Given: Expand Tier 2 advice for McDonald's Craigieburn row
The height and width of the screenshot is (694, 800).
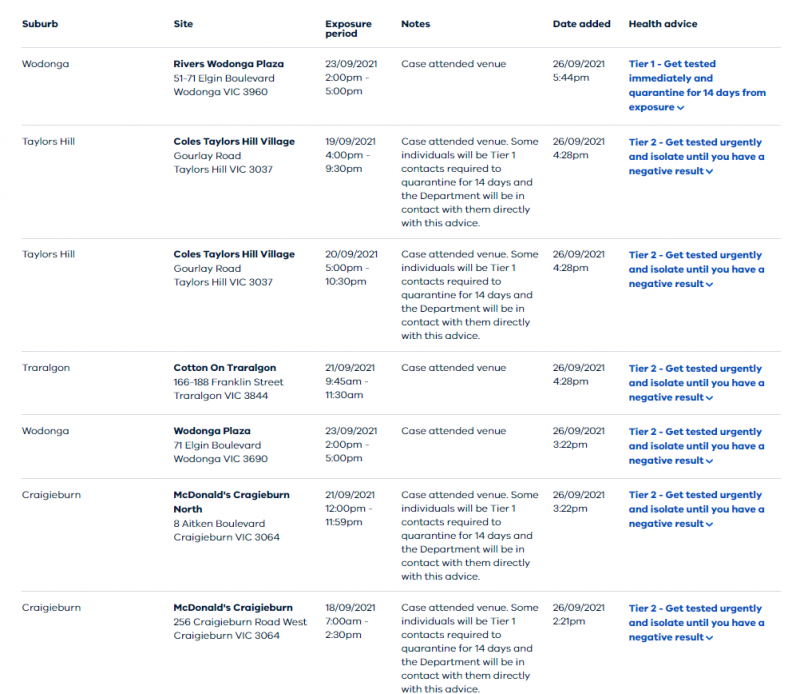Looking at the screenshot, I should click(696, 623).
